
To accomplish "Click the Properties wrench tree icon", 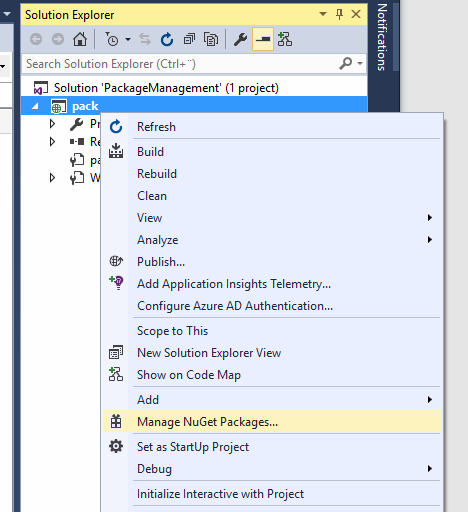I will (77, 124).
